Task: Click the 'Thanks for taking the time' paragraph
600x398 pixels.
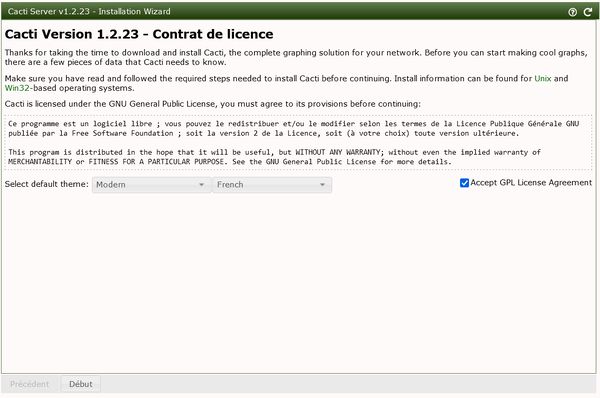Action: tap(296, 57)
